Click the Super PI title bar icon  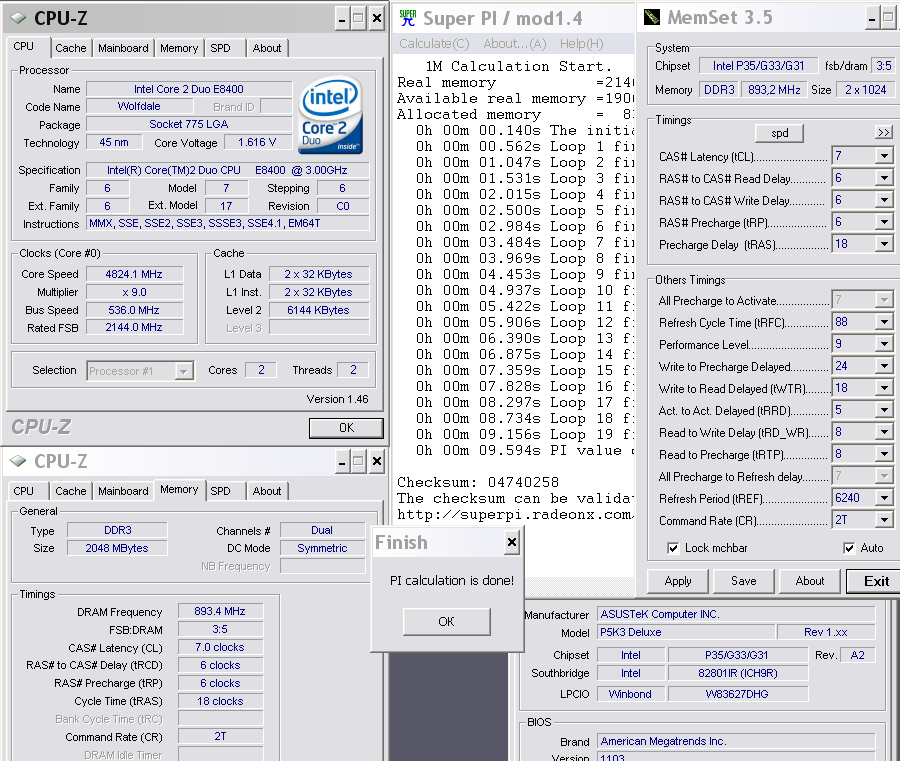tap(408, 18)
